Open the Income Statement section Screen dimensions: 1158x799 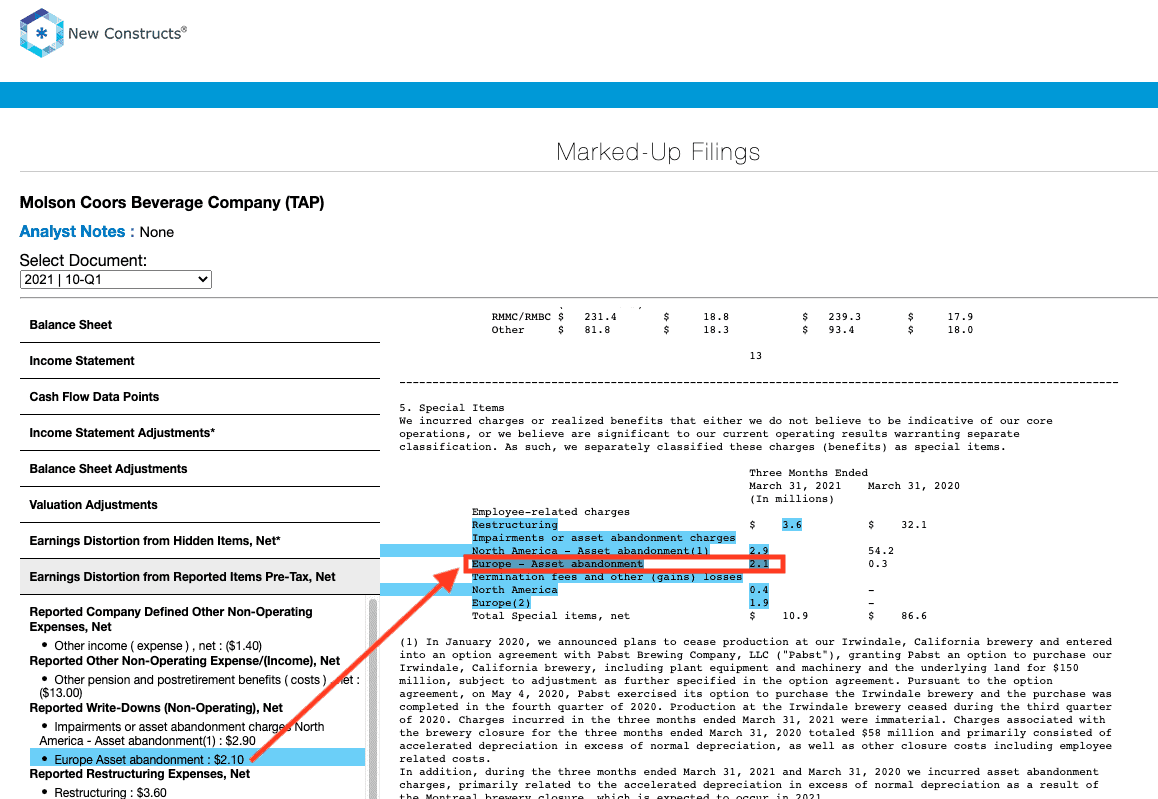point(199,361)
